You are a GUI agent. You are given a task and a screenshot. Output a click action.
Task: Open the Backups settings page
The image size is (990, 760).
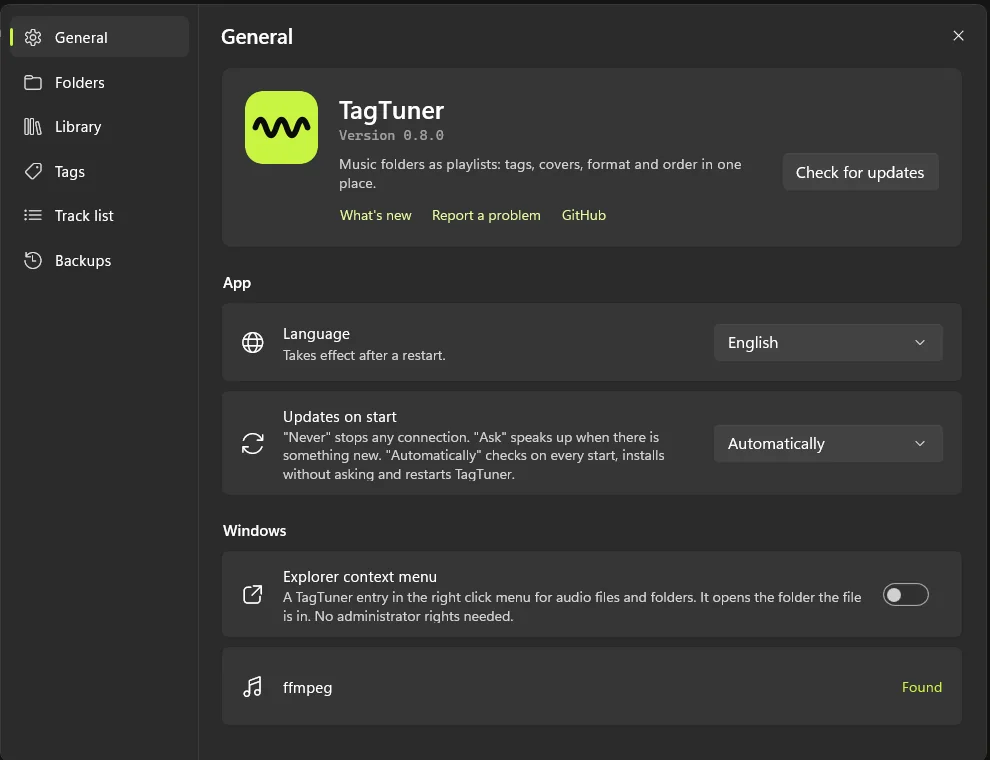[100, 261]
